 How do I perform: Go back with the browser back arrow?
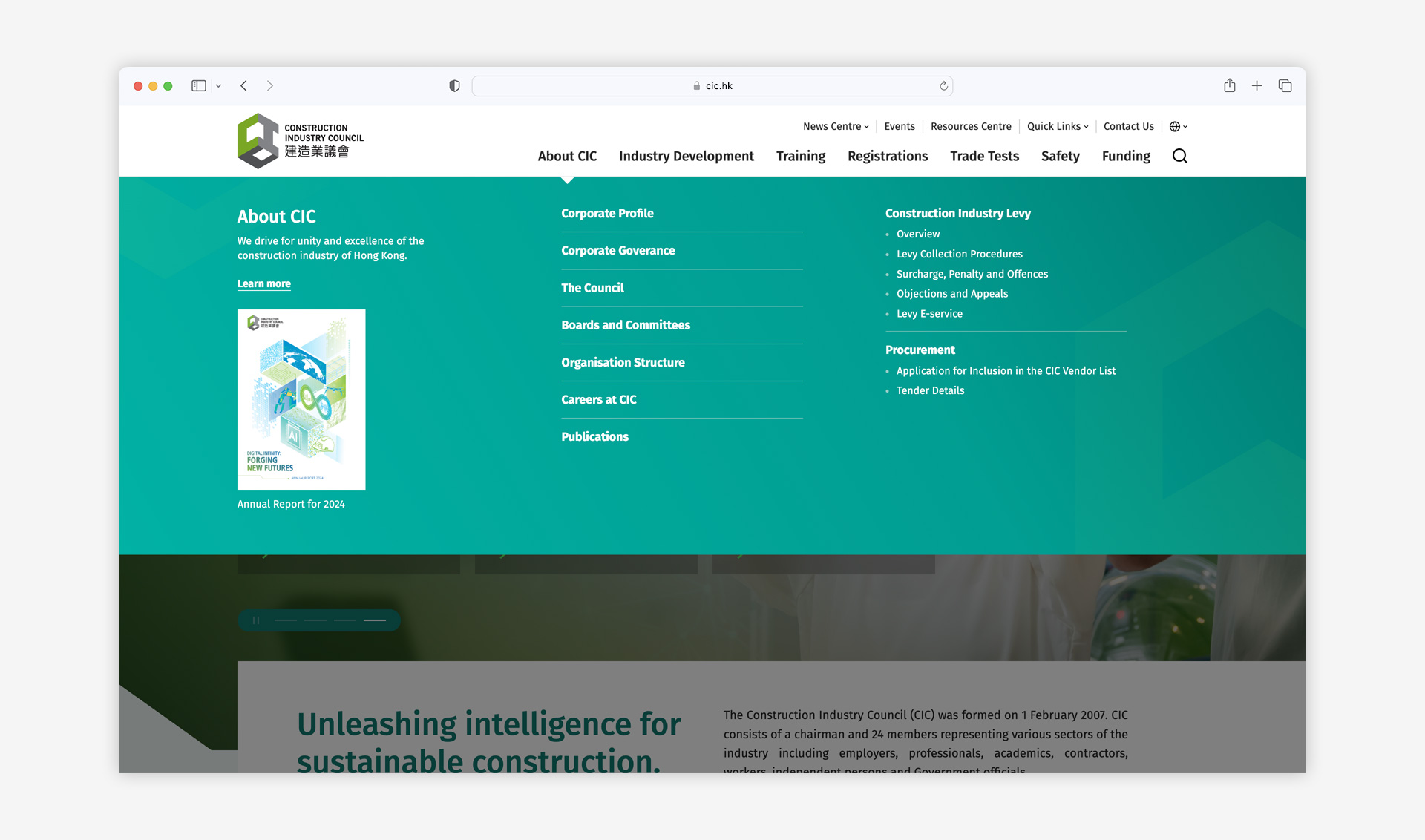[243, 86]
